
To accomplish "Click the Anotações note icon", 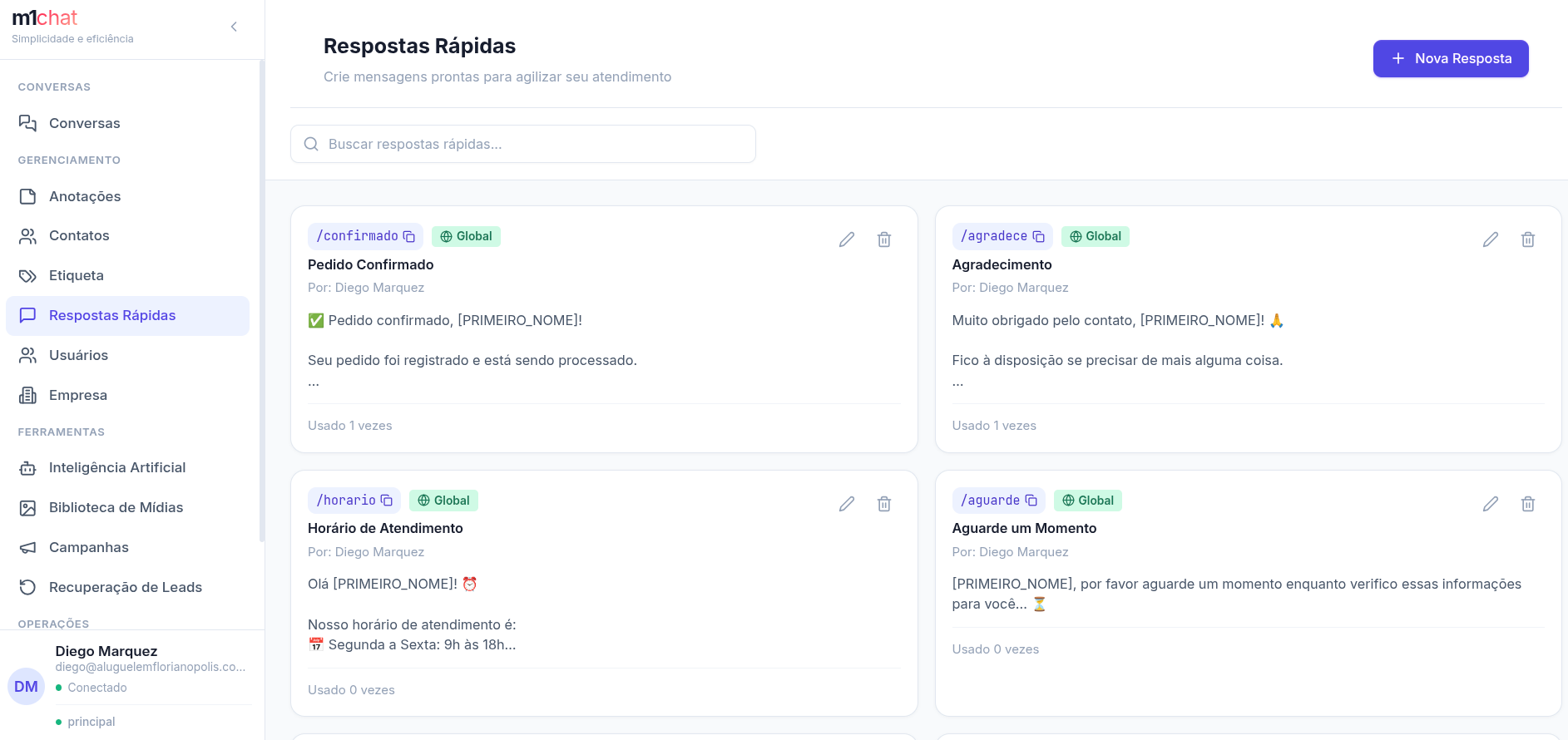I will tap(27, 196).
